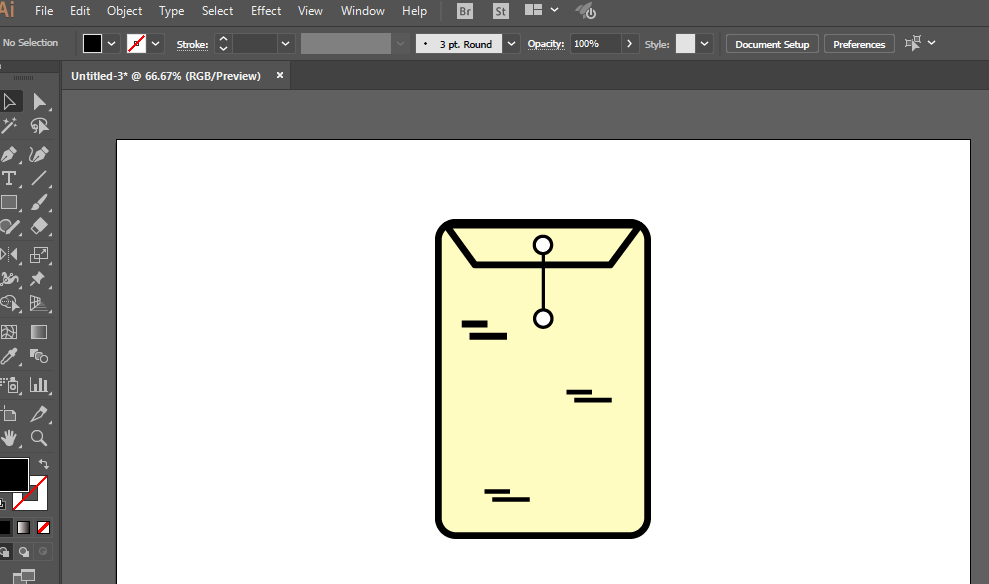Open the Edit menu
The height and width of the screenshot is (584, 989).
80,11
